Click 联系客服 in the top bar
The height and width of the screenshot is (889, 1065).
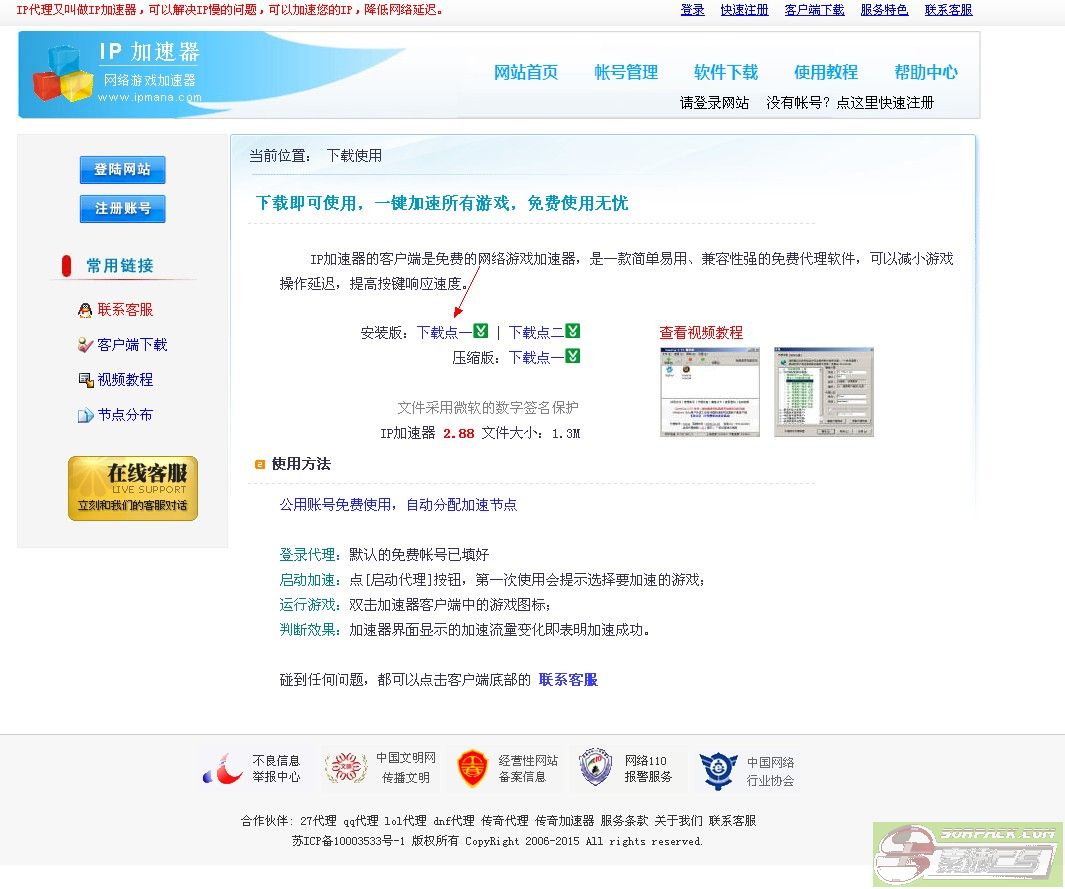tap(949, 10)
